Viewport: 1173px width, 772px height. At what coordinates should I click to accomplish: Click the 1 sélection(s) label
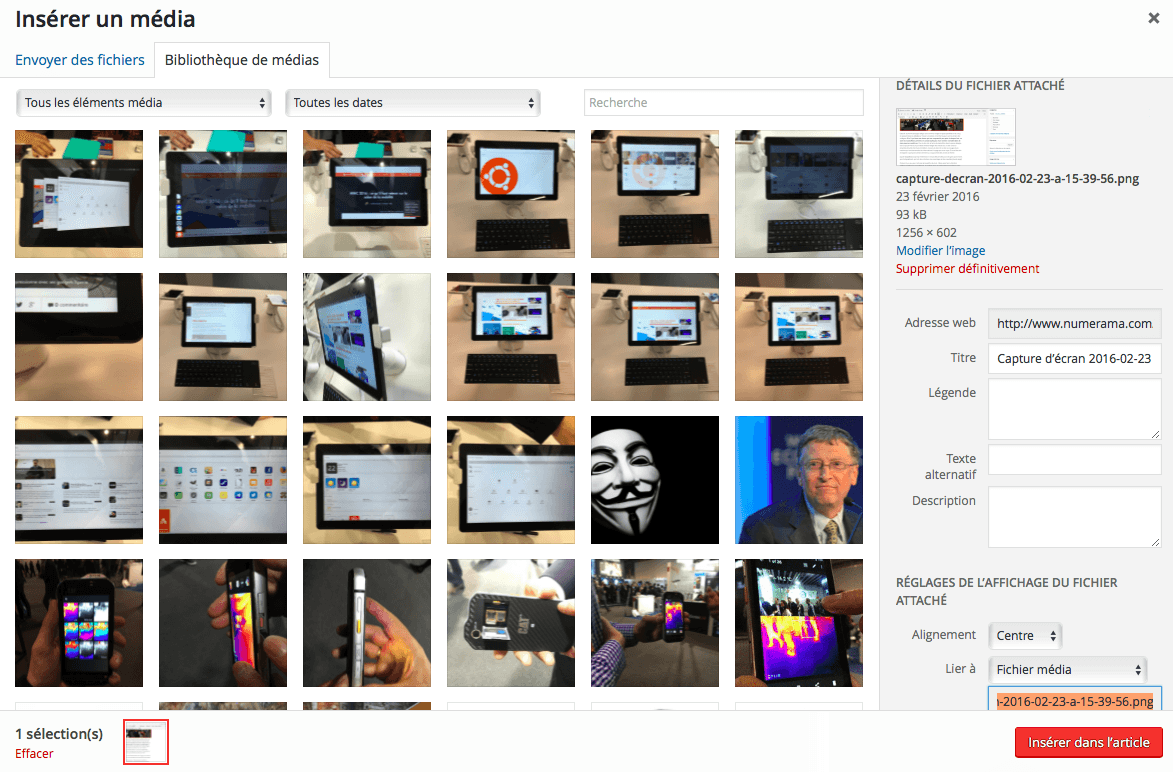tap(59, 734)
